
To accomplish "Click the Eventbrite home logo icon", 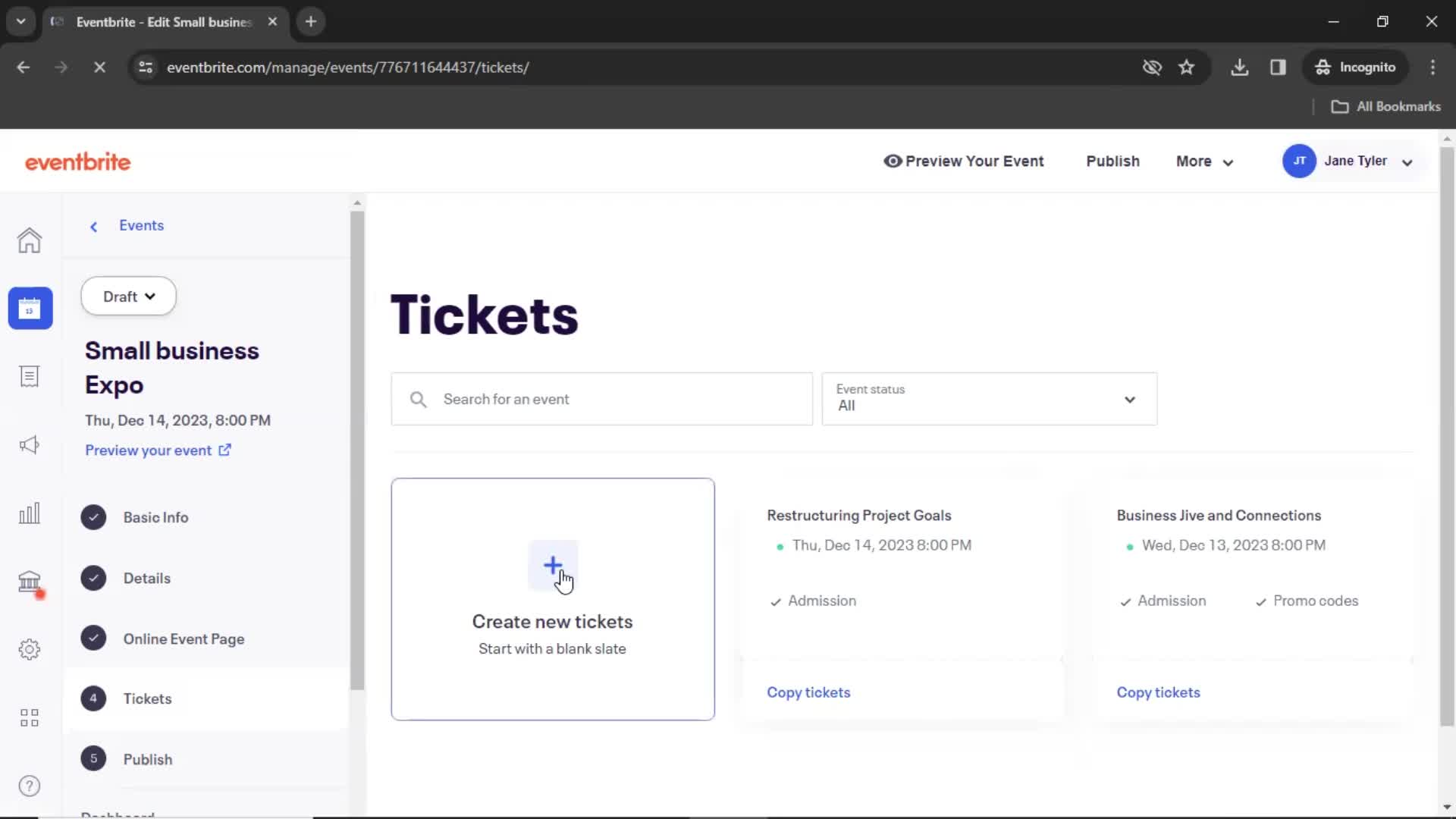I will click(77, 161).
